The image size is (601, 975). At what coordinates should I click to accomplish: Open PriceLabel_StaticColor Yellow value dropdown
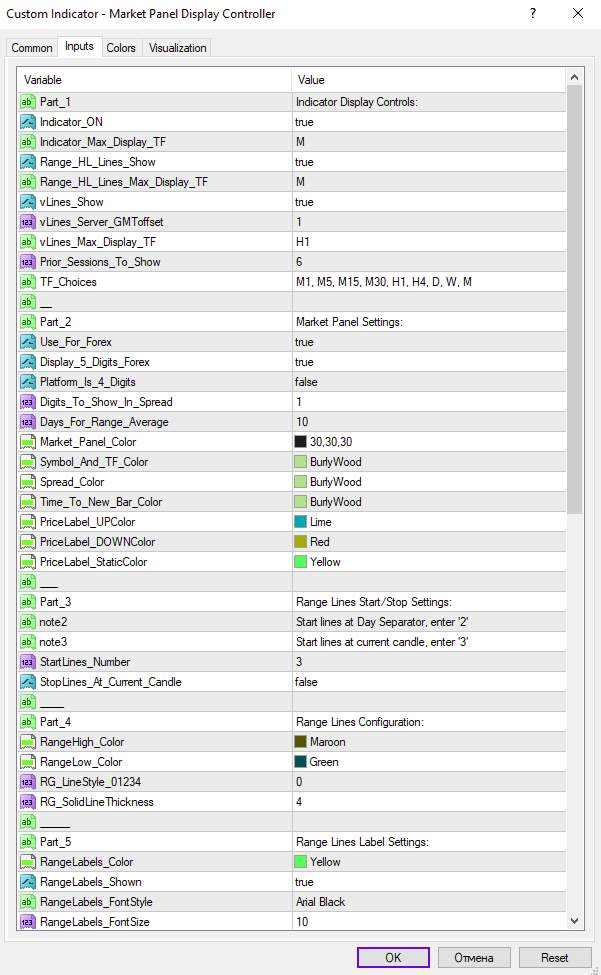tap(429, 561)
